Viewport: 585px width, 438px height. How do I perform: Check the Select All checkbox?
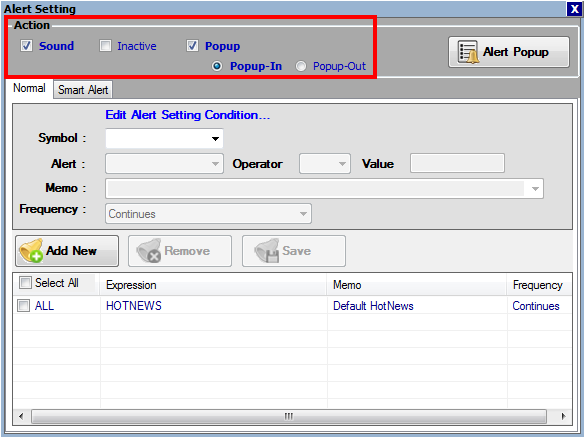tap(25, 282)
